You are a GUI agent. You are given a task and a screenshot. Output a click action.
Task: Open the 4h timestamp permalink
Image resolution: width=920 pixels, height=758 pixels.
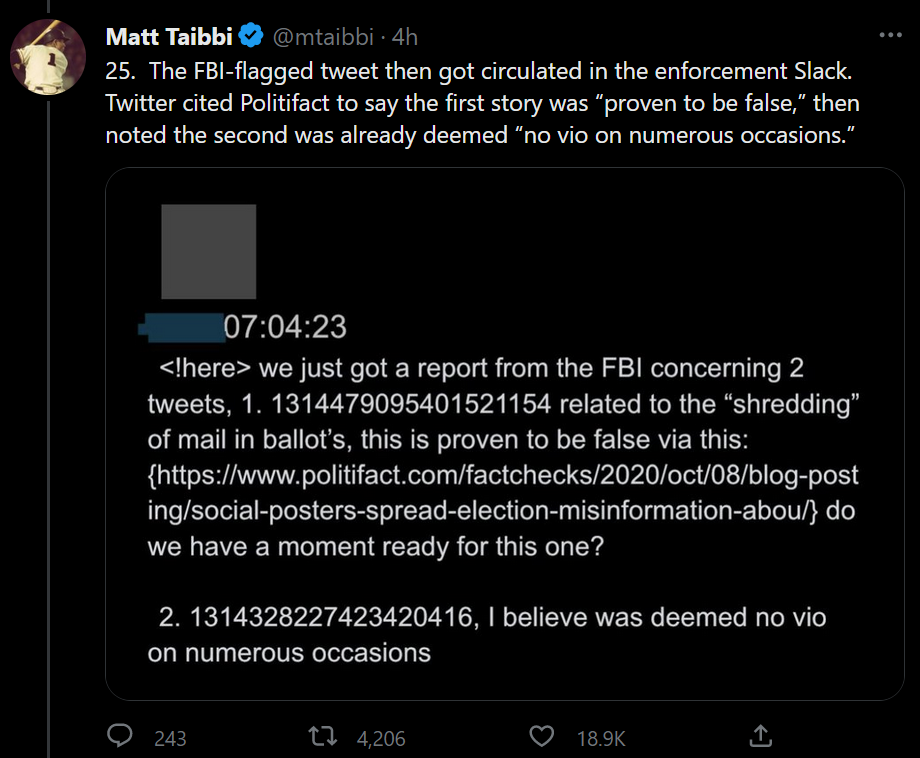tap(405, 37)
